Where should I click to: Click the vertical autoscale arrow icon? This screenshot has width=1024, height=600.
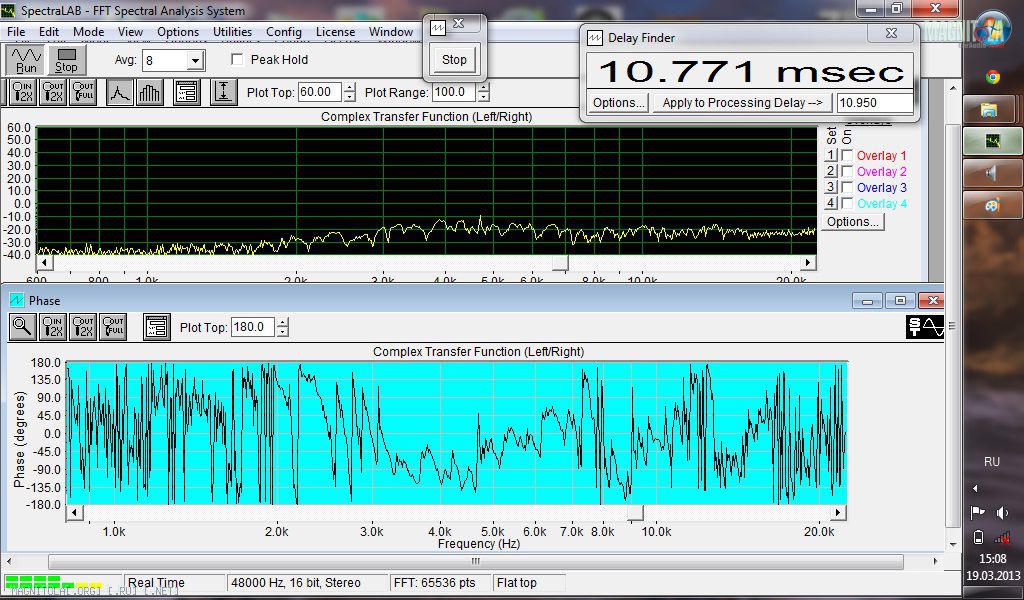click(223, 92)
